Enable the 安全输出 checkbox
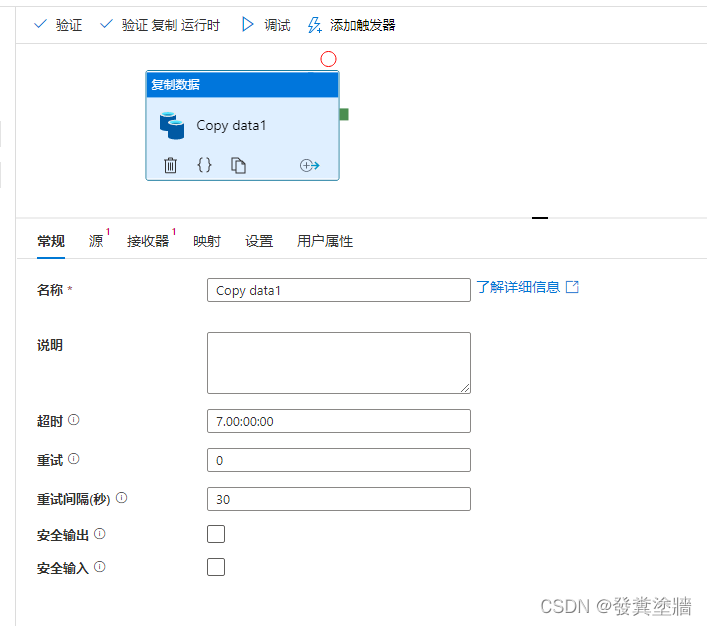707x626 pixels. click(216, 534)
